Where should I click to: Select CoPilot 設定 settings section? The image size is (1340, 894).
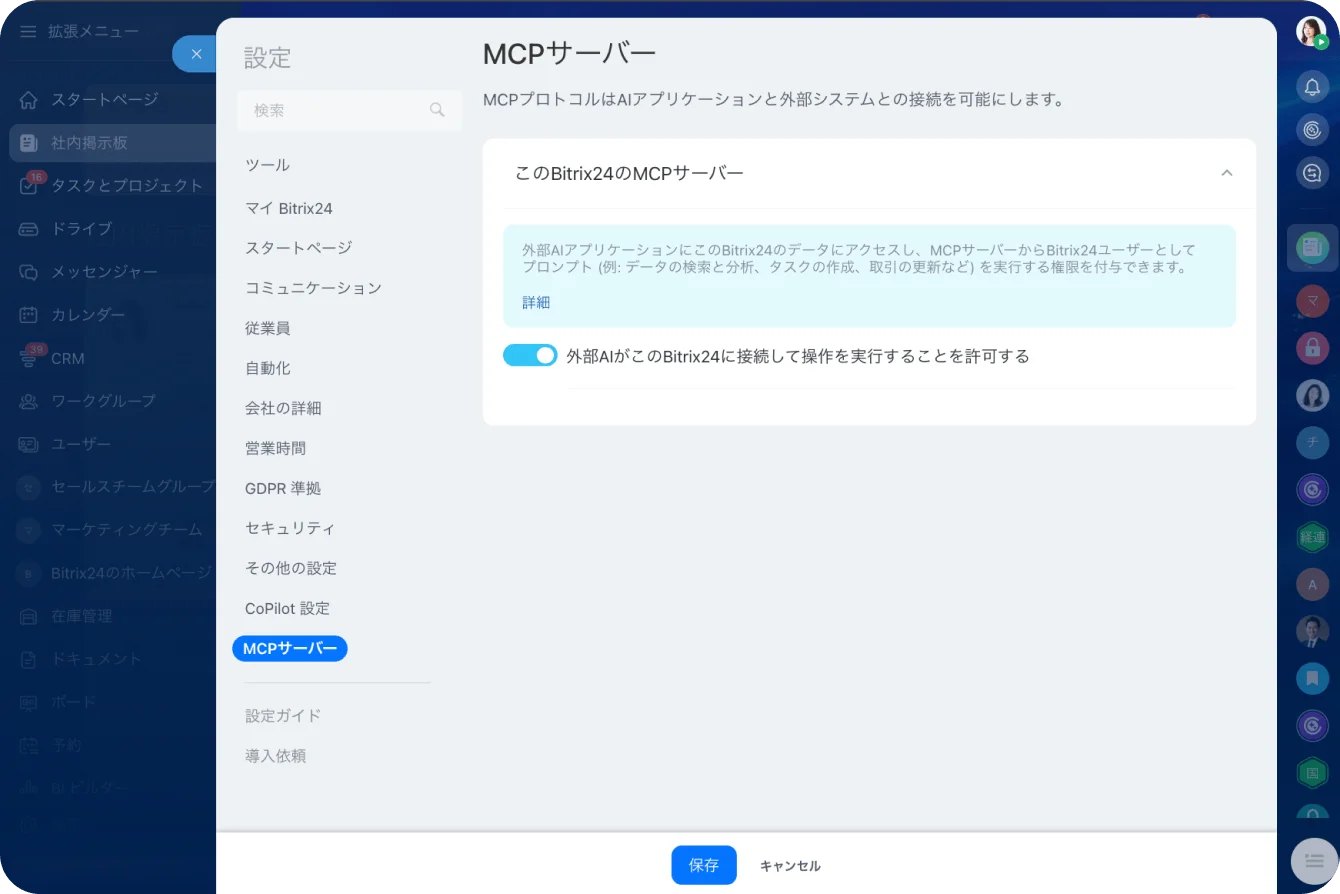coord(287,608)
